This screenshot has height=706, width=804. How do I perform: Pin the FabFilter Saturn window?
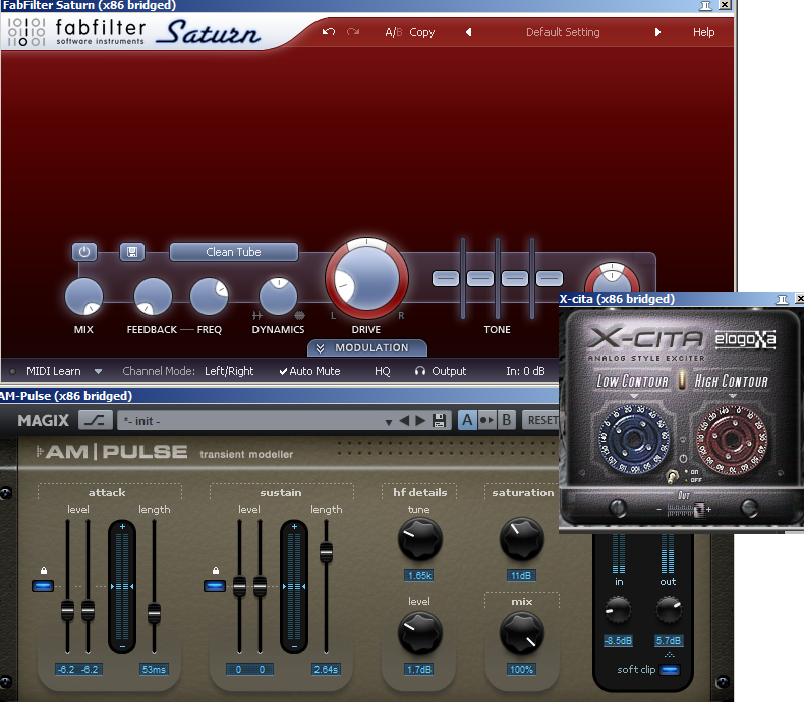(706, 5)
